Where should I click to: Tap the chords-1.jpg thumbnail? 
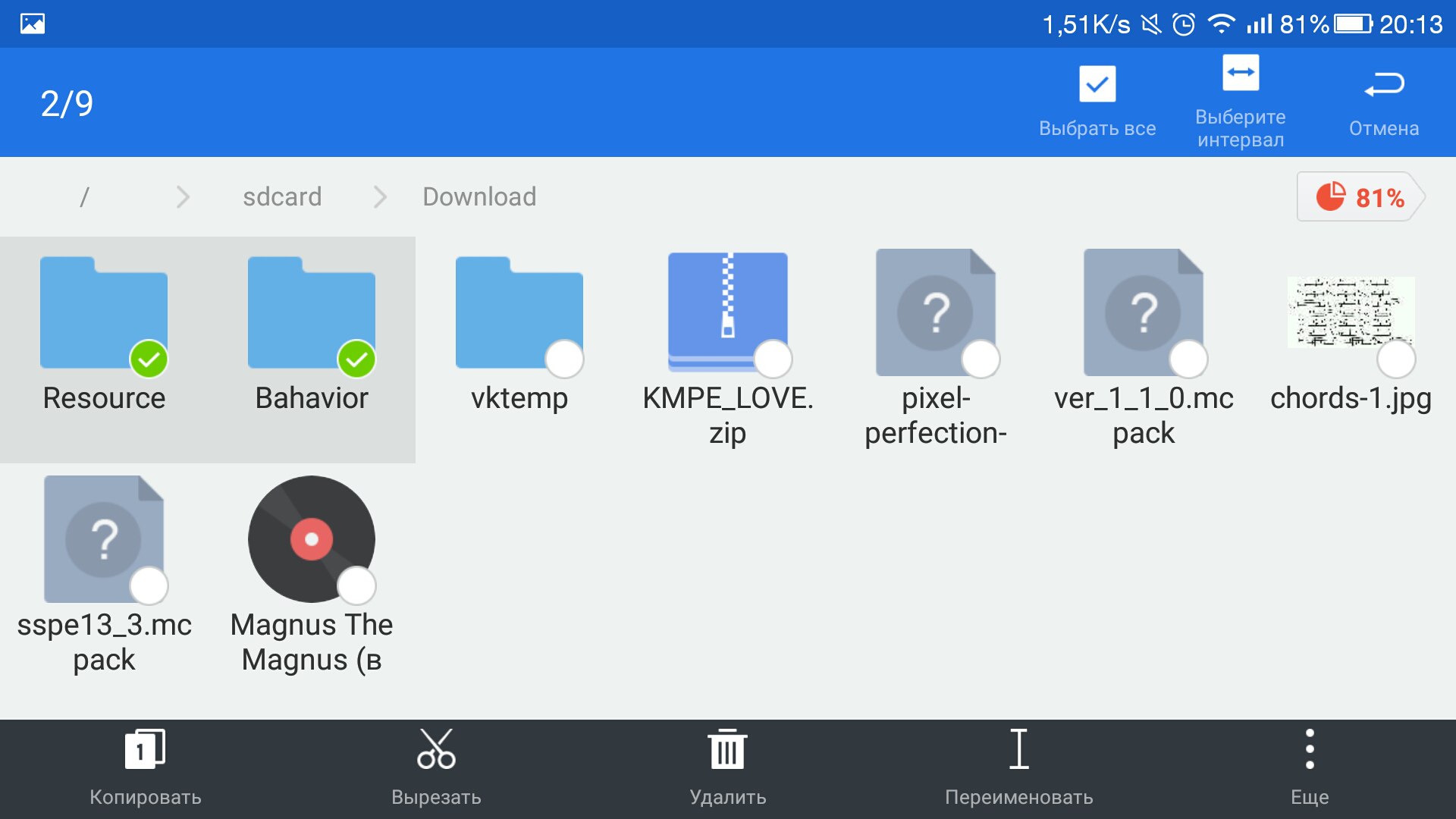tap(1351, 312)
